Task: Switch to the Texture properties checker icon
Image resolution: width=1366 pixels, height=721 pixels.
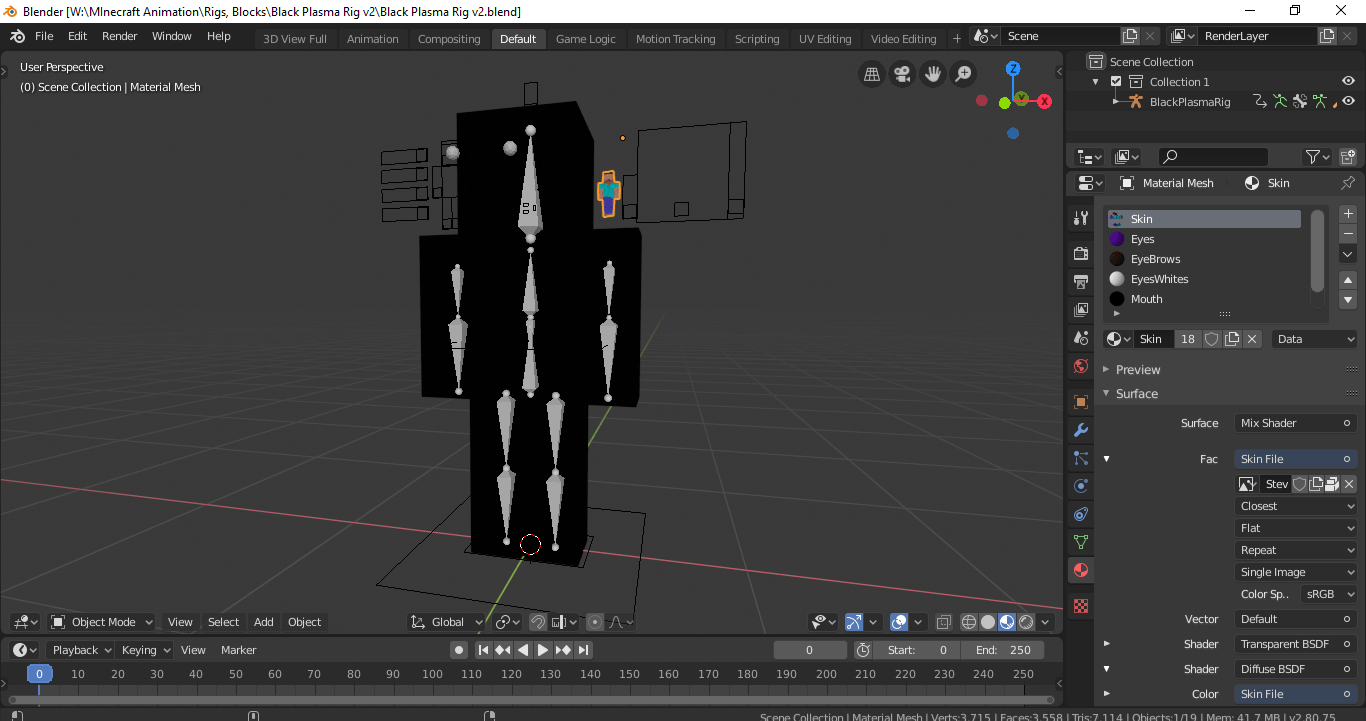Action: click(x=1080, y=605)
